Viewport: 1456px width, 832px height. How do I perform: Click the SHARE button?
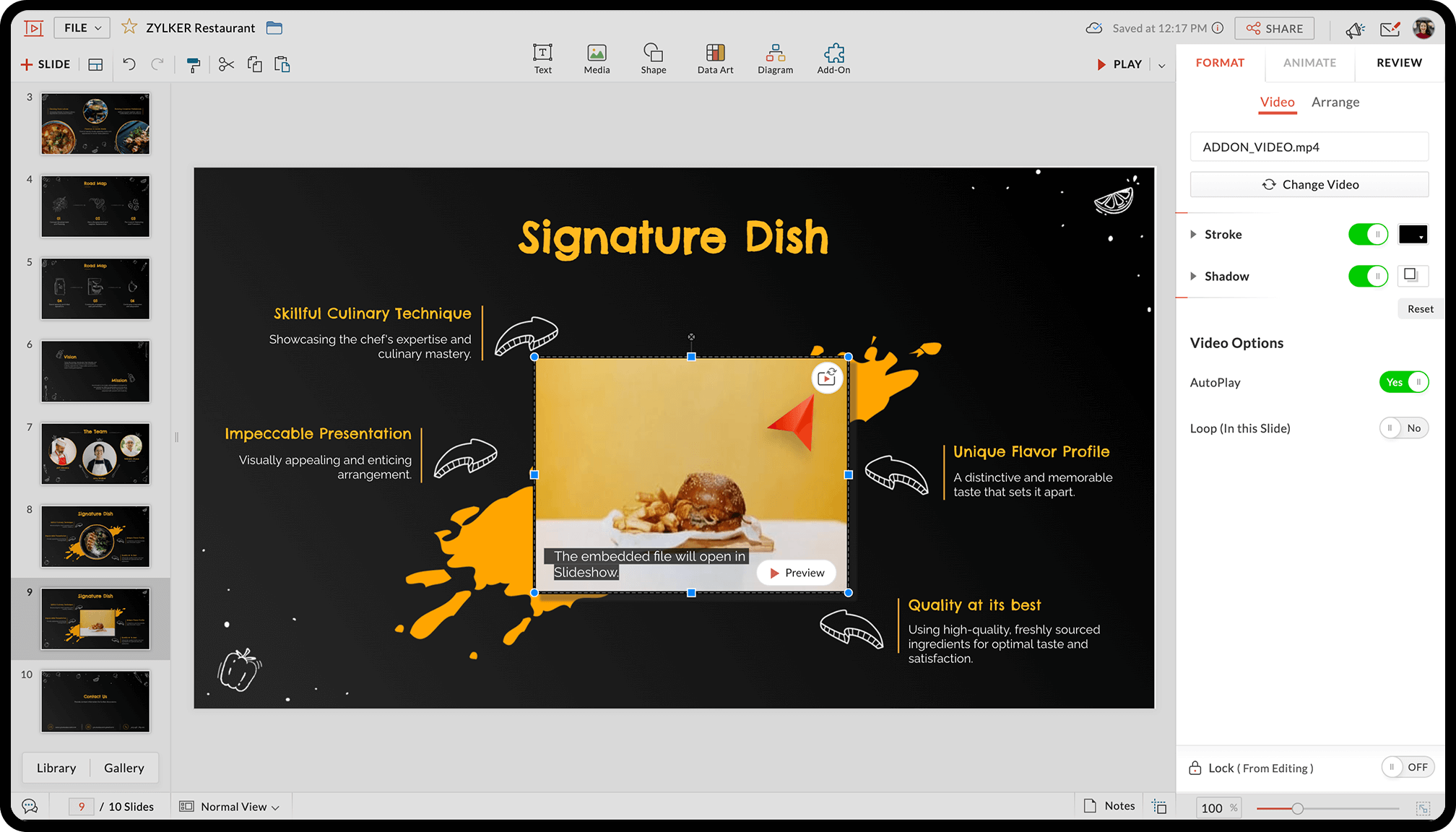pyautogui.click(x=1275, y=29)
